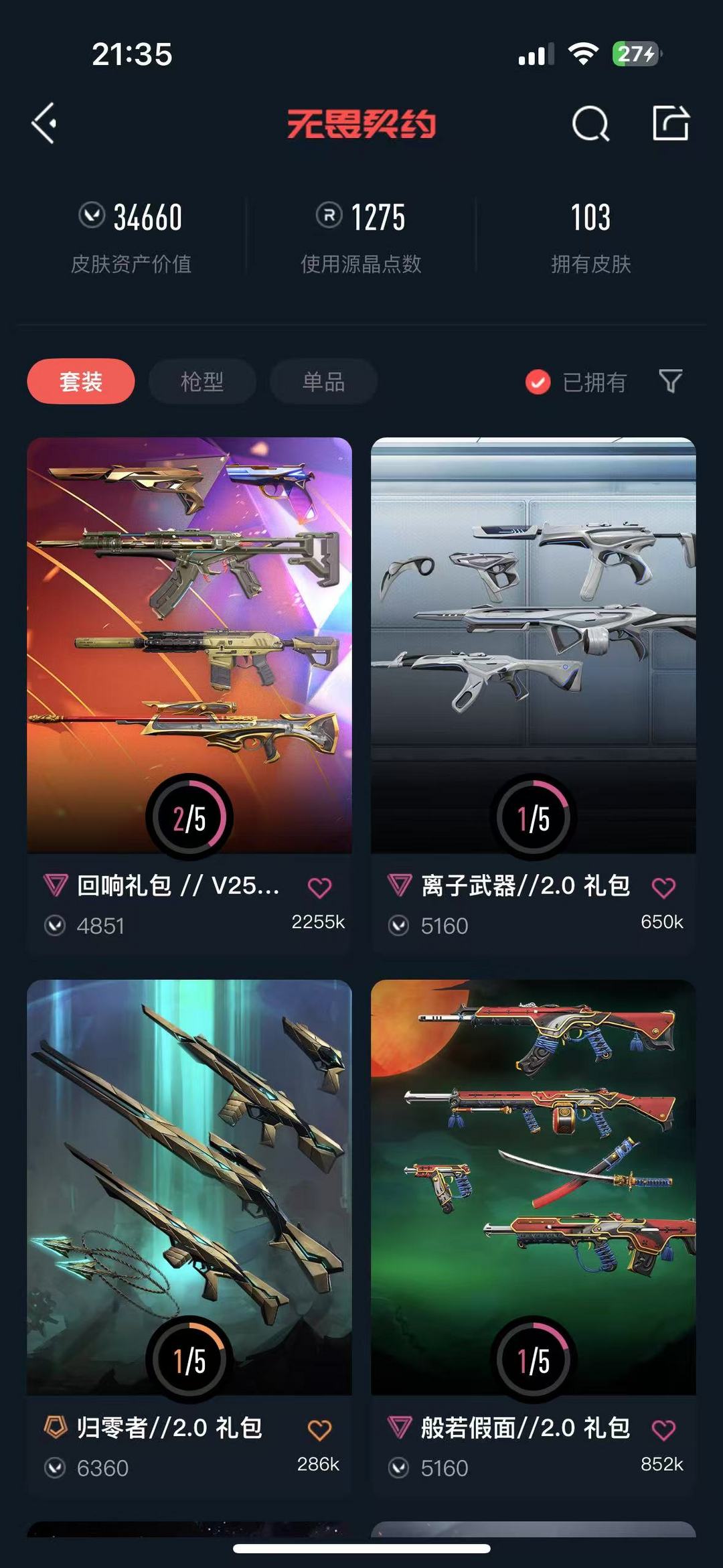Screen dimensions: 723x1568
Task: Tap the back arrow icon
Action: 45,123
